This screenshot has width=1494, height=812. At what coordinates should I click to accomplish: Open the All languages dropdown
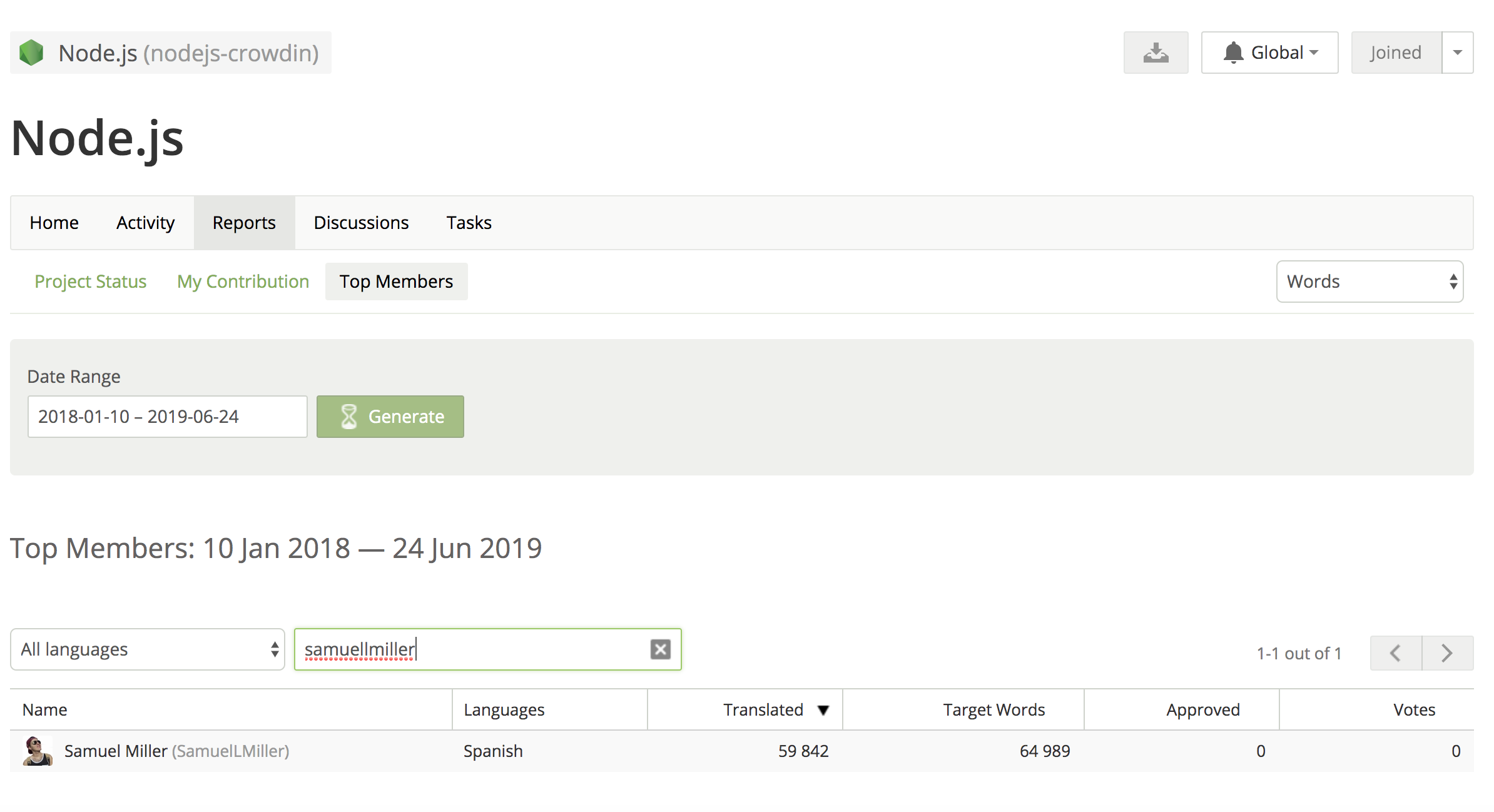pos(148,649)
